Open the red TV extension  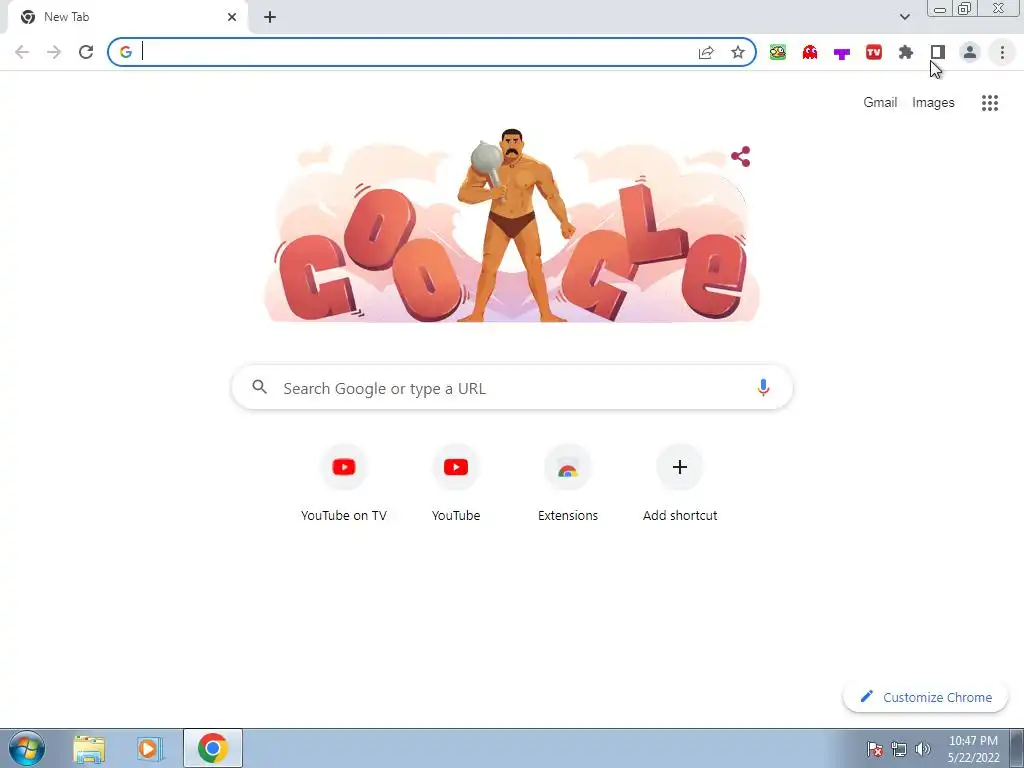[x=874, y=52]
